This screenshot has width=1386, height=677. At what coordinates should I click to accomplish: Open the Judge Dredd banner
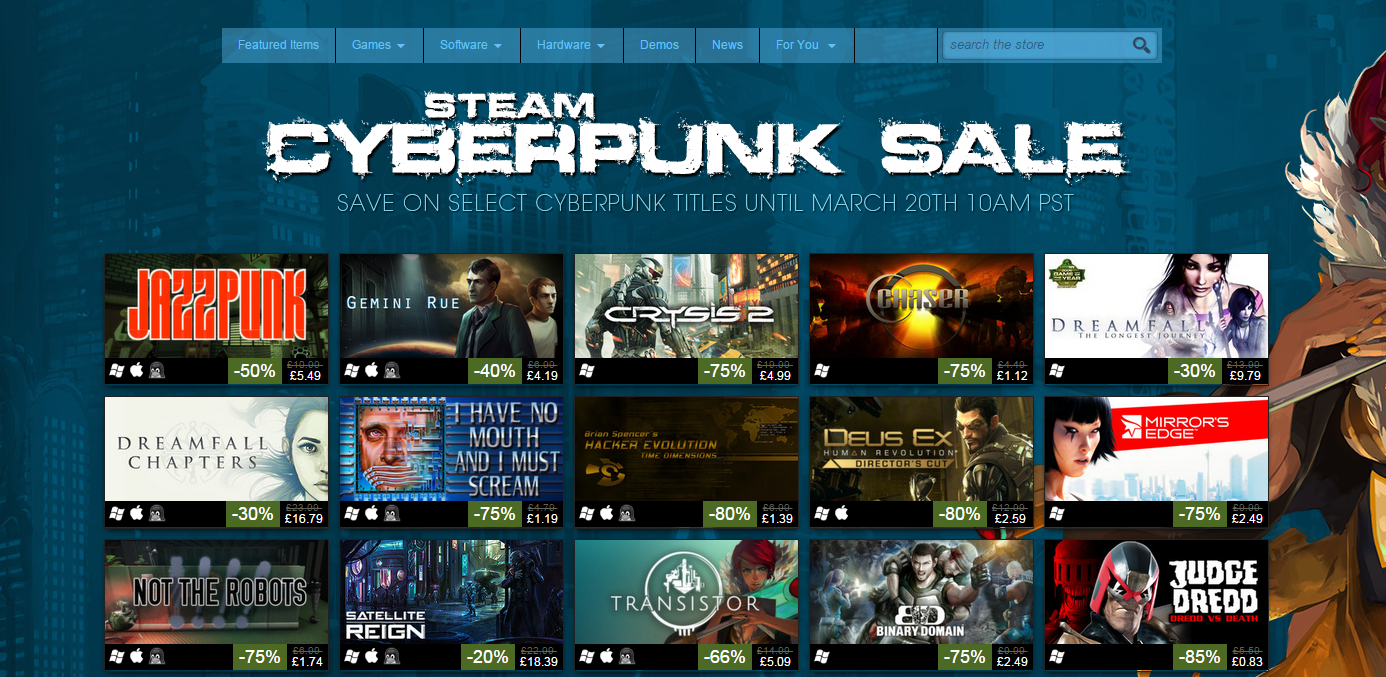pyautogui.click(x=1157, y=592)
